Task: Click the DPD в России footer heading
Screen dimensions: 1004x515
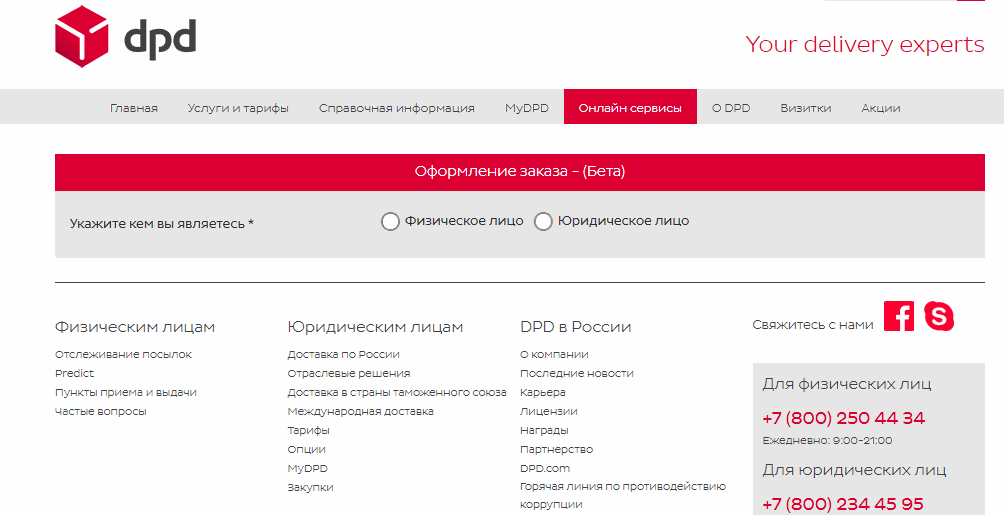Action: pos(576,327)
